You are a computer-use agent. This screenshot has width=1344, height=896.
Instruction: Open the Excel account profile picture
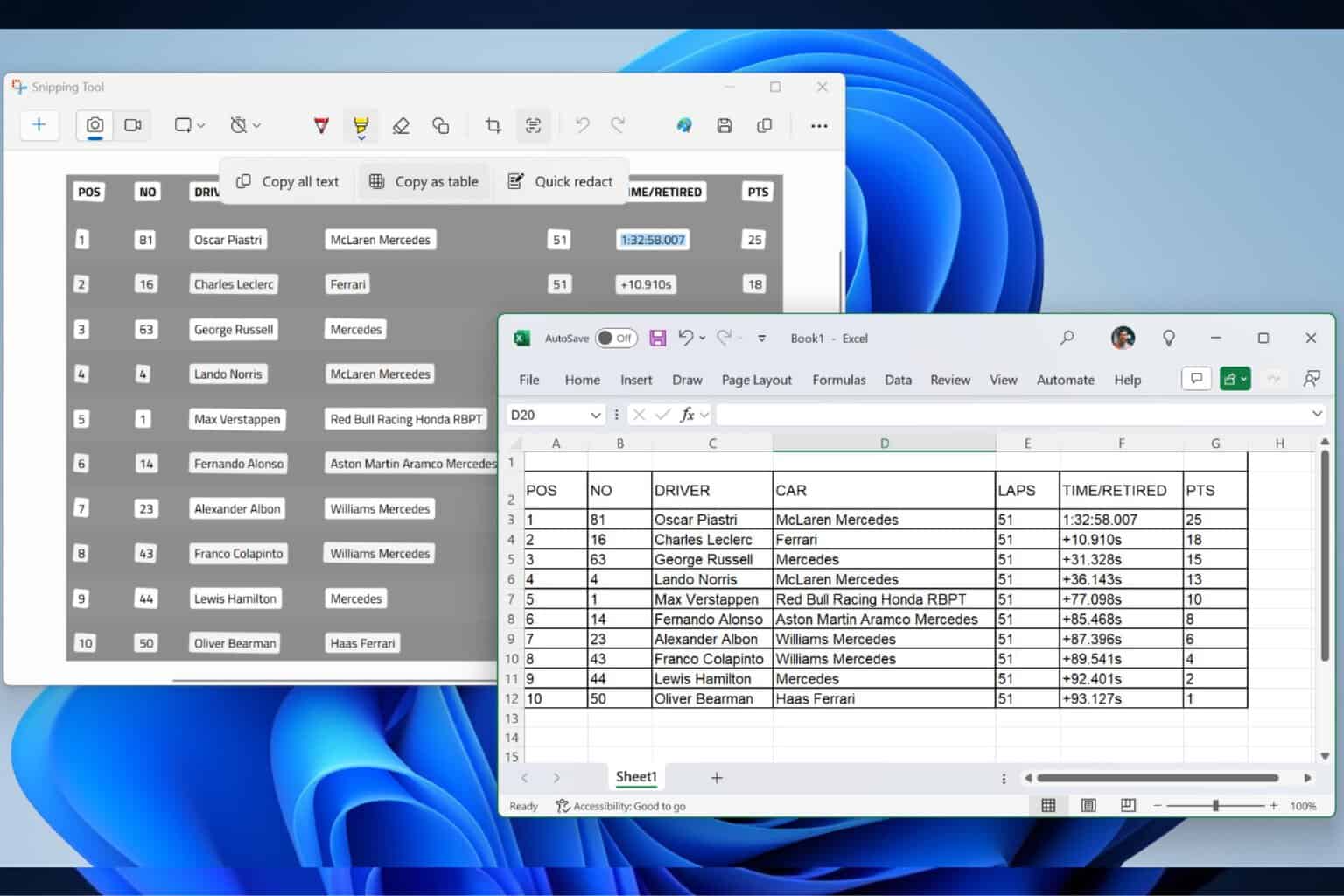point(1123,338)
